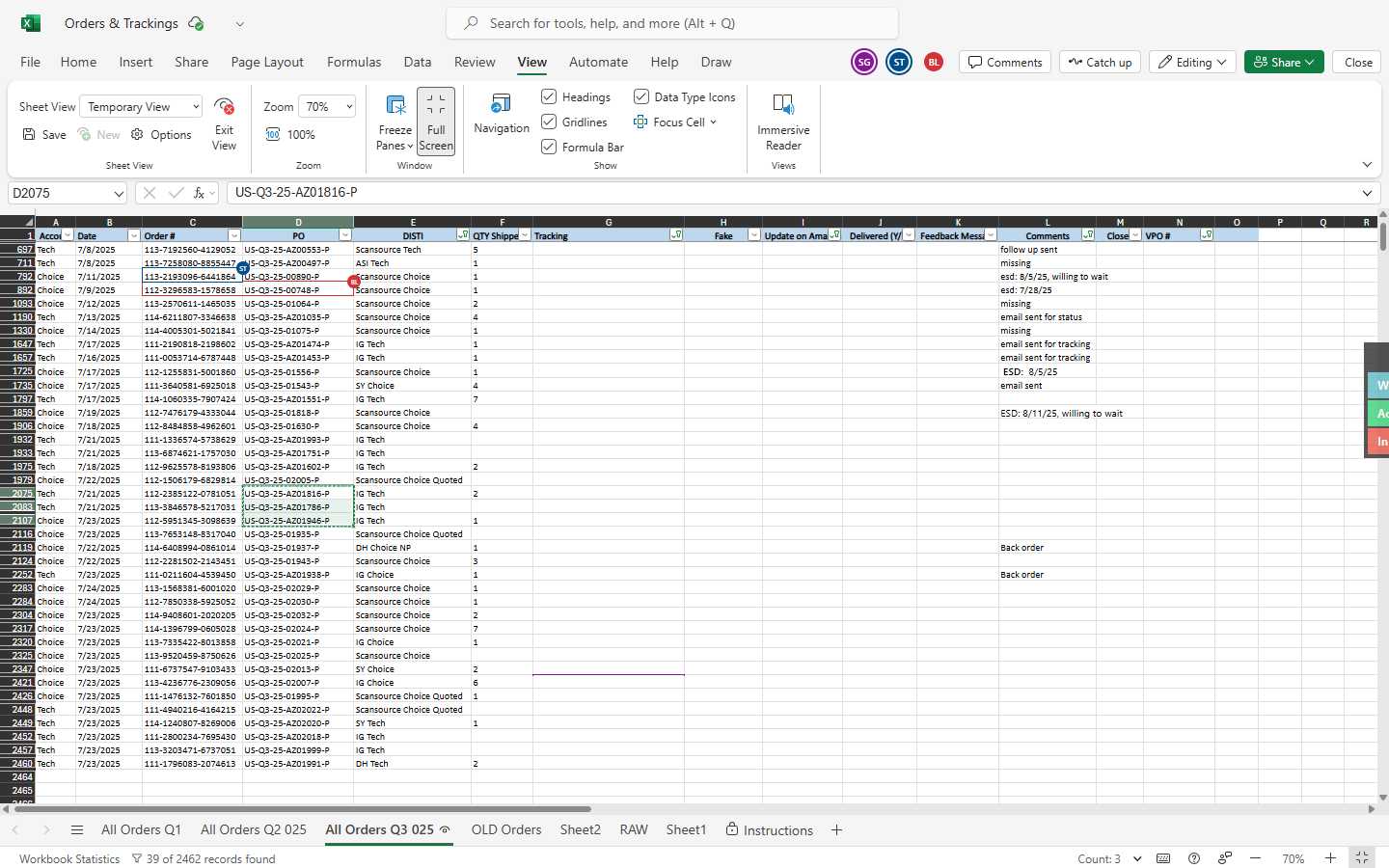The height and width of the screenshot is (868, 1389).
Task: Open the File menu
Action: 31,62
